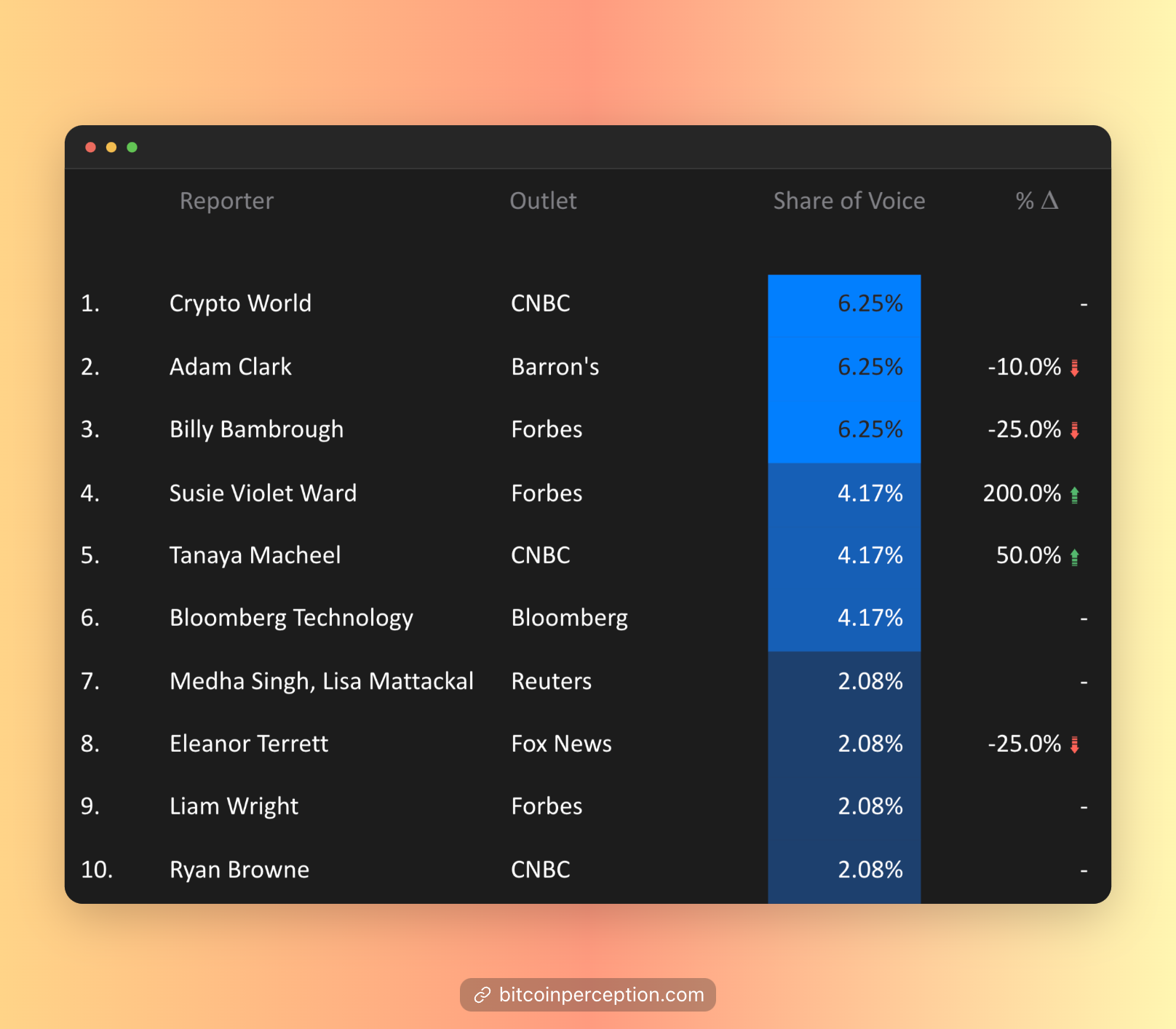This screenshot has height=1029, width=1176.
Task: Click the Fox News outlet cell
Action: coord(561,744)
